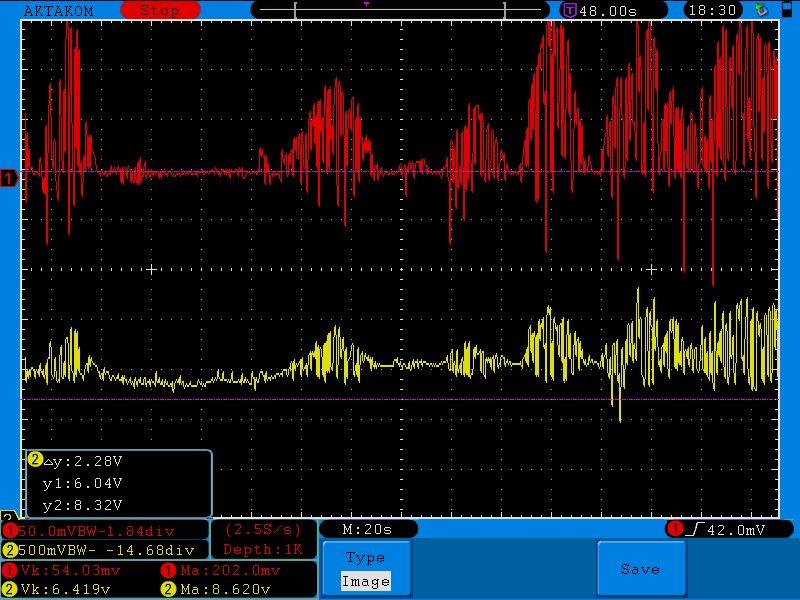The height and width of the screenshot is (600, 800).
Task: Click the cursor Δy:2.28V readout
Action: (x=83, y=461)
